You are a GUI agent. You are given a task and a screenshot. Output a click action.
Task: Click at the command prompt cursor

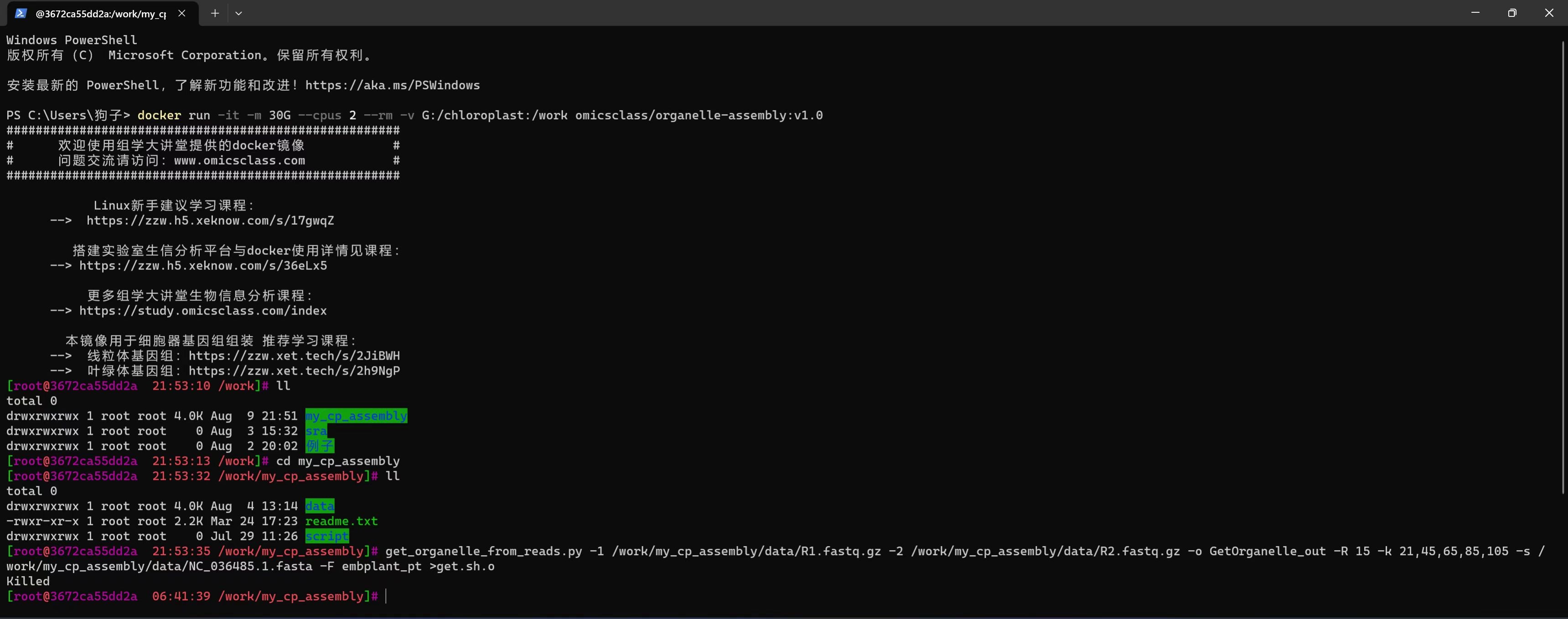(x=386, y=597)
